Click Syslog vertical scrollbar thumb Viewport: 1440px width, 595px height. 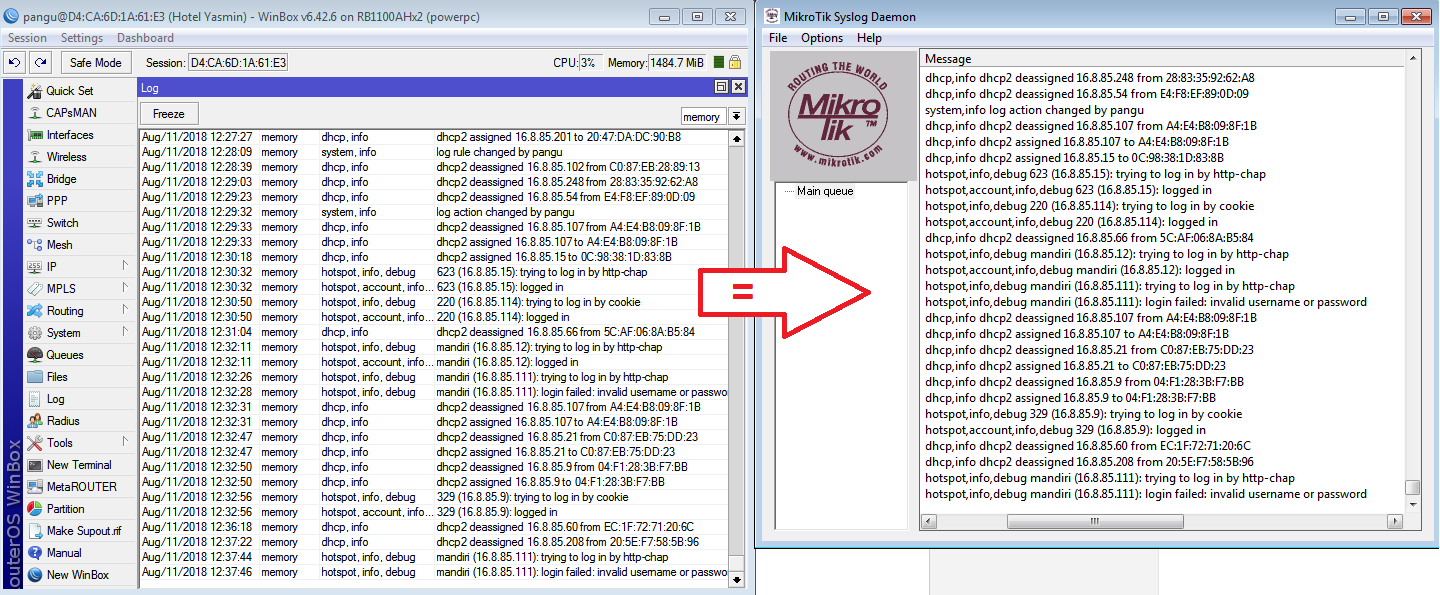(1412, 488)
